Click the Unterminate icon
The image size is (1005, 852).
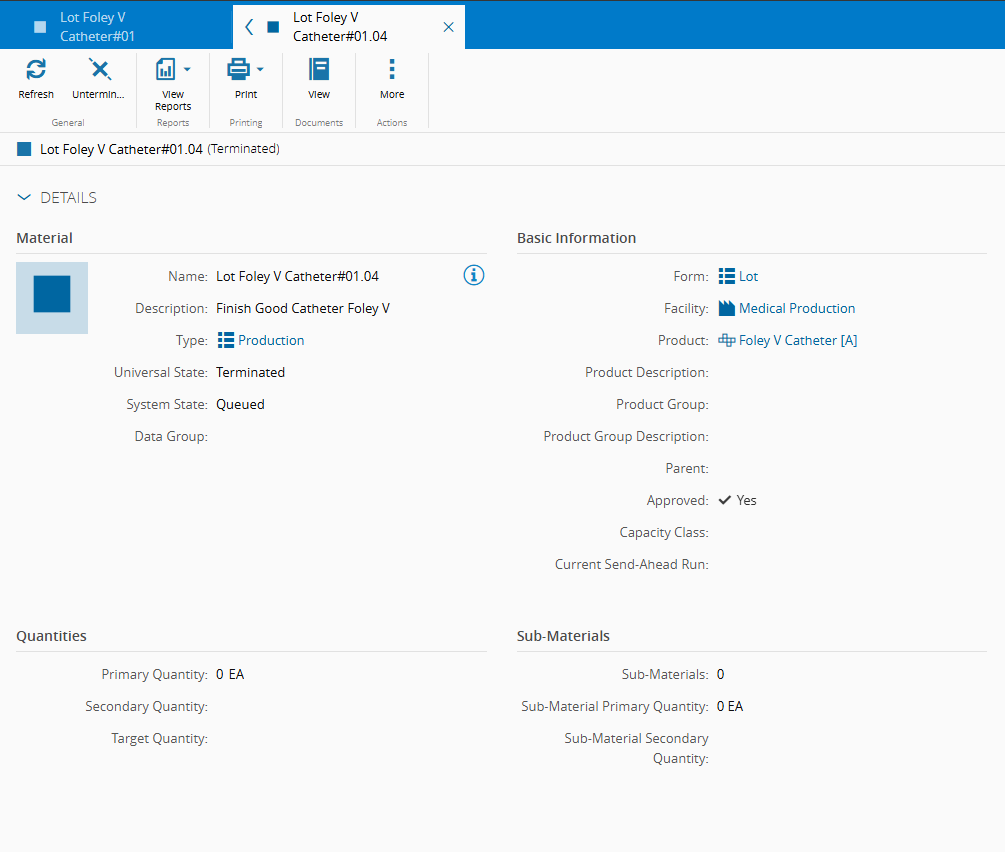coord(99,70)
